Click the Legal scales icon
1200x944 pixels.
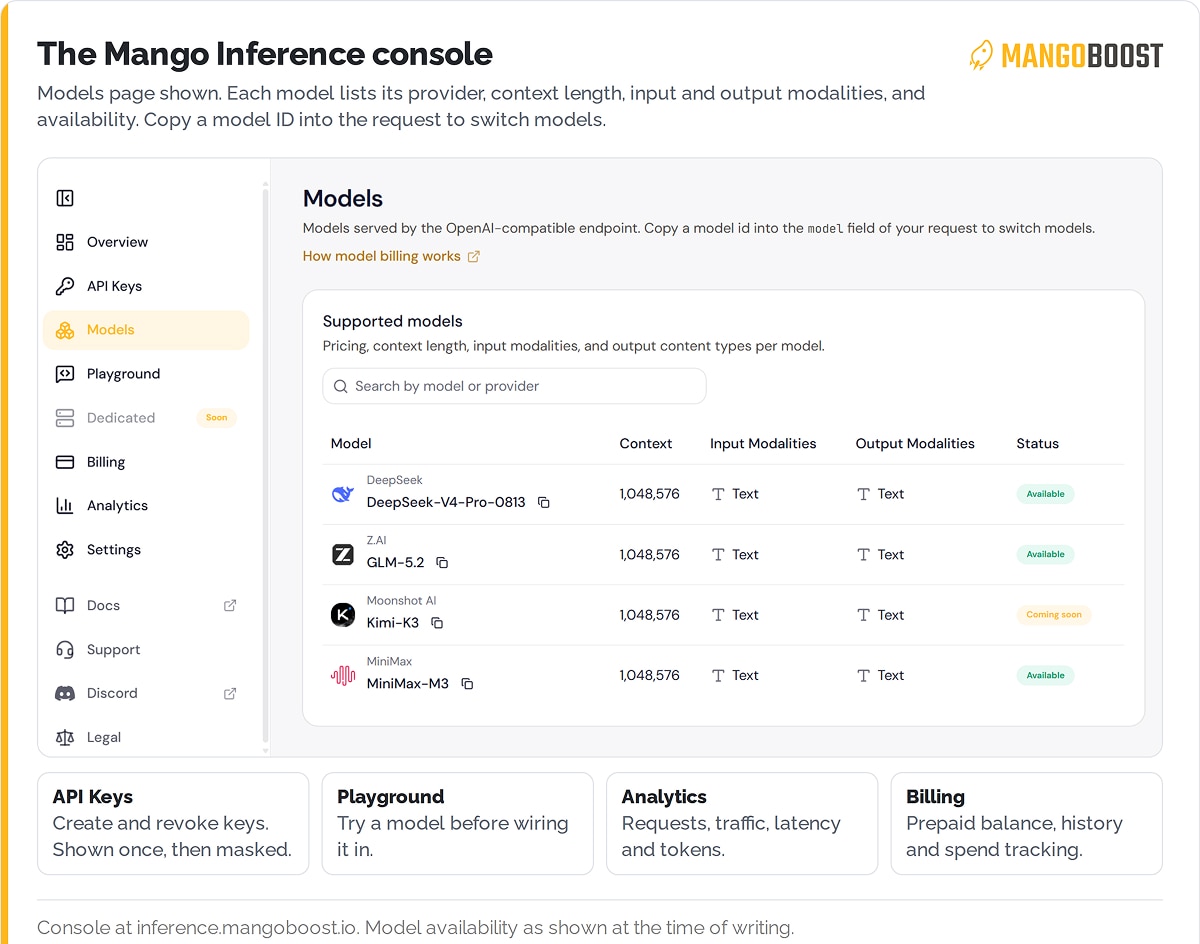click(65, 737)
